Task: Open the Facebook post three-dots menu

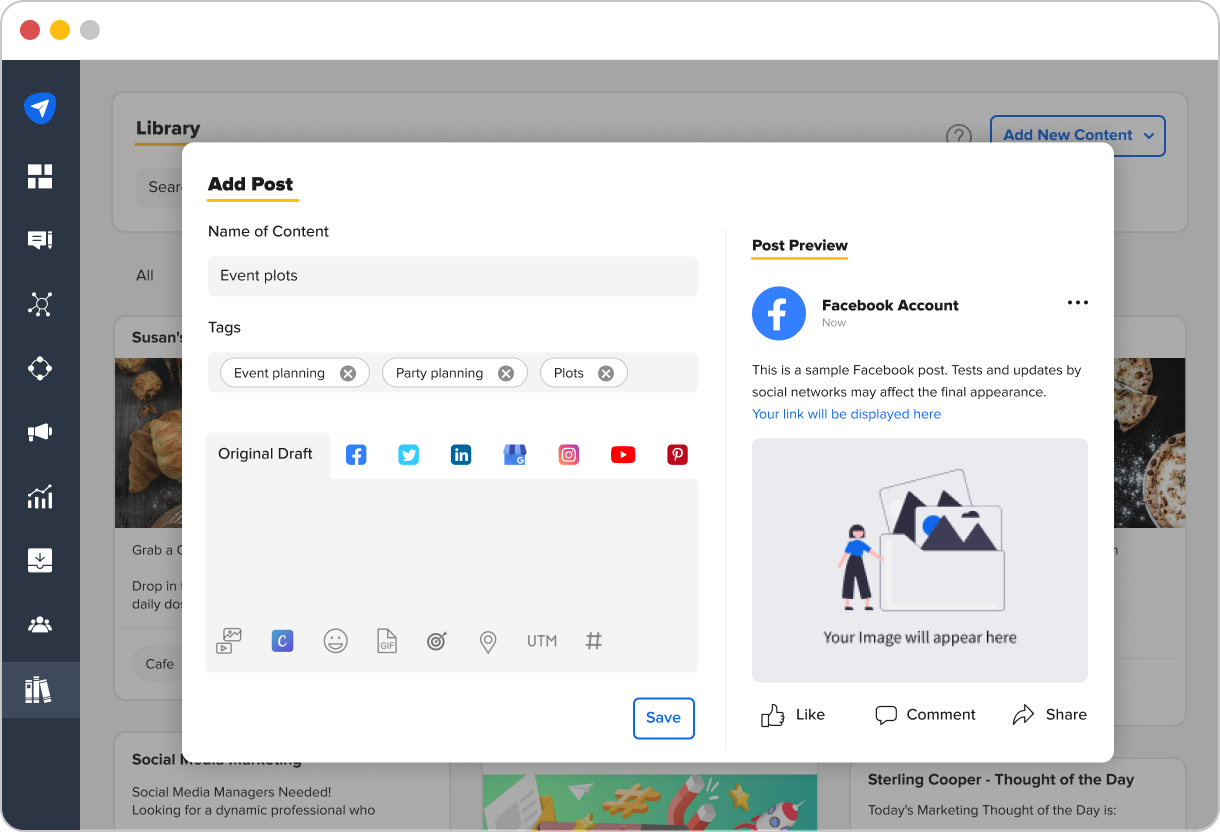Action: [x=1078, y=303]
